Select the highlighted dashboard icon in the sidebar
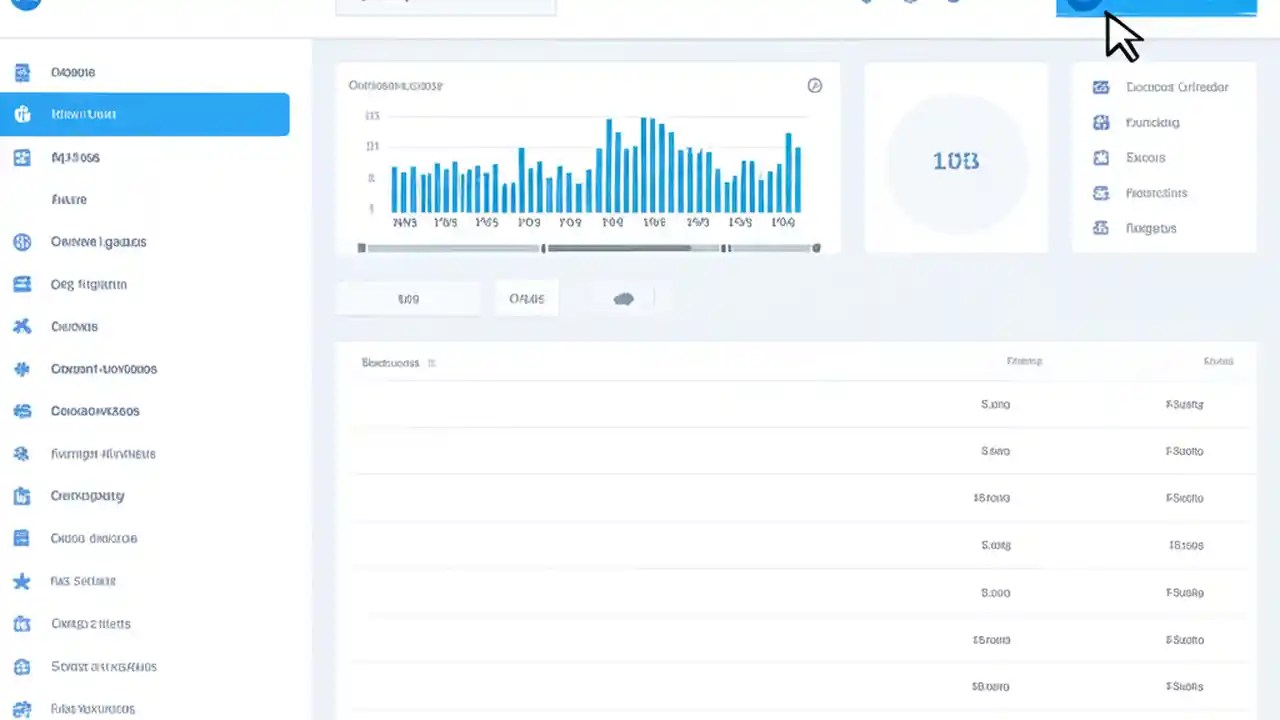 pos(22,114)
